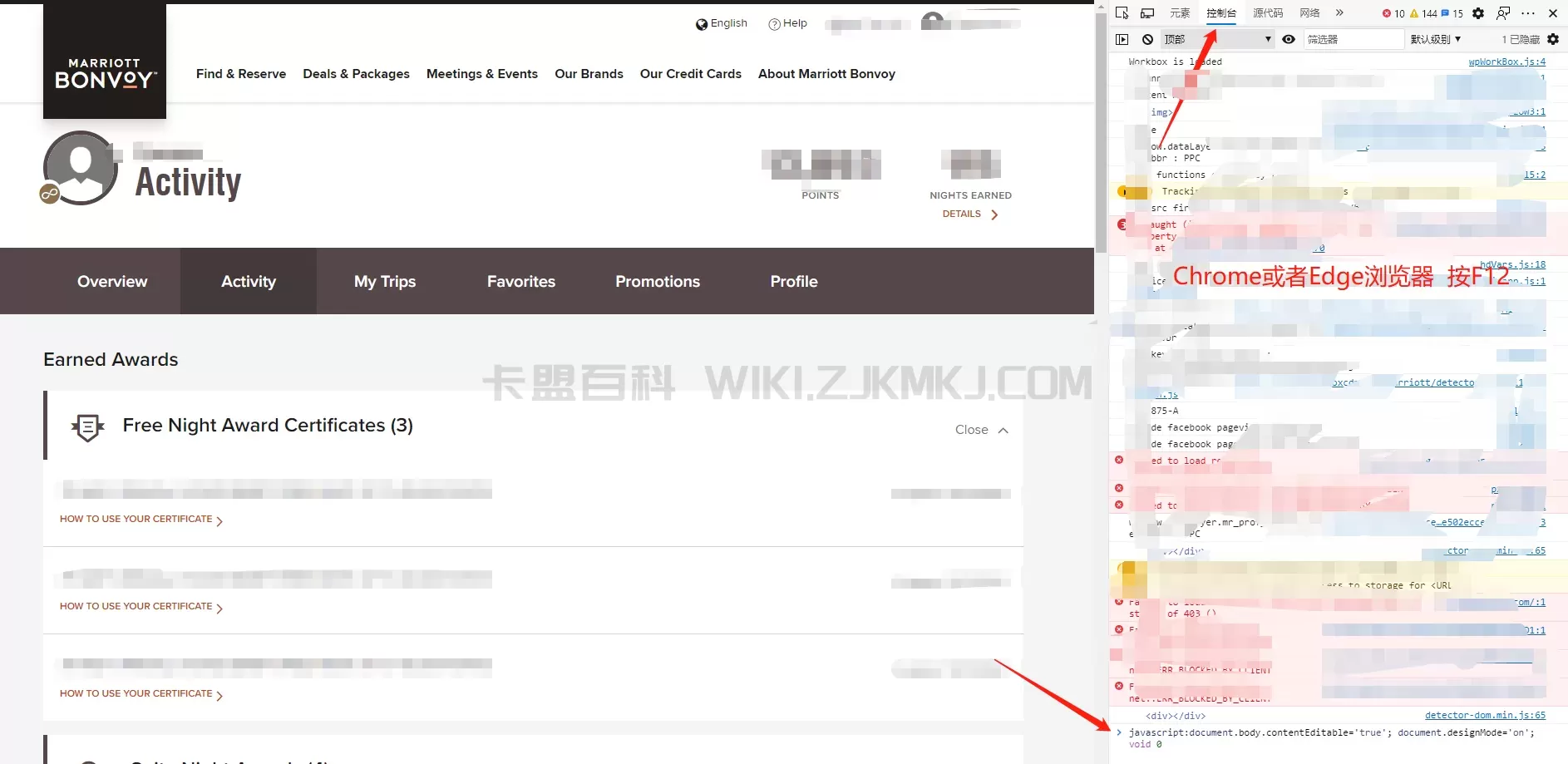Show more DevTools tabs via double chevron
Screen dimensions: 1568x764
pos(1339,13)
